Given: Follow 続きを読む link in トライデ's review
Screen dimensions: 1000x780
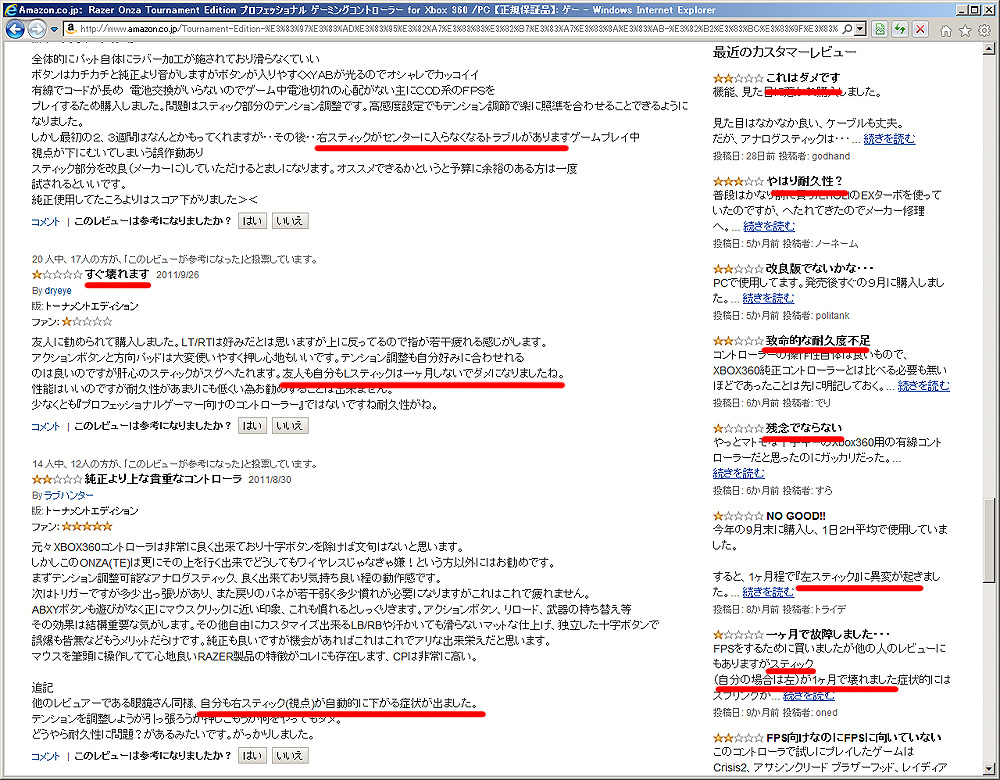Looking at the screenshot, I should (768, 592).
